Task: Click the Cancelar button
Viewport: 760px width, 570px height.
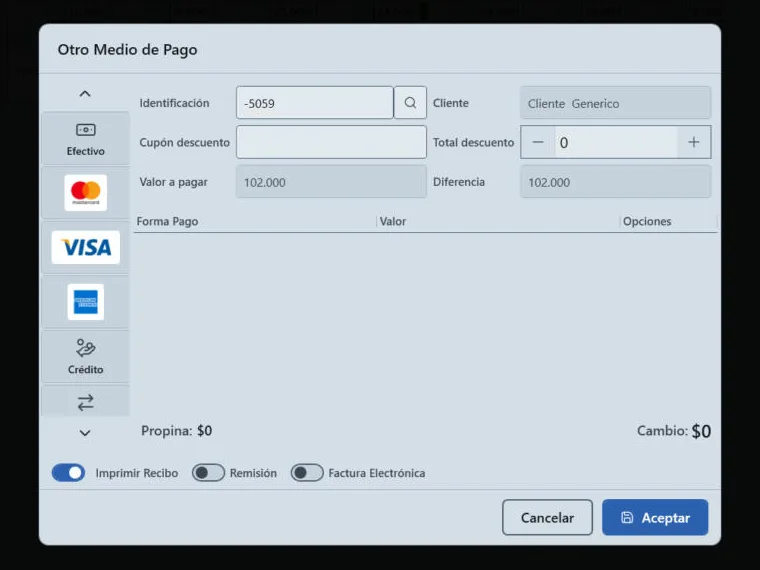Action: click(x=547, y=518)
